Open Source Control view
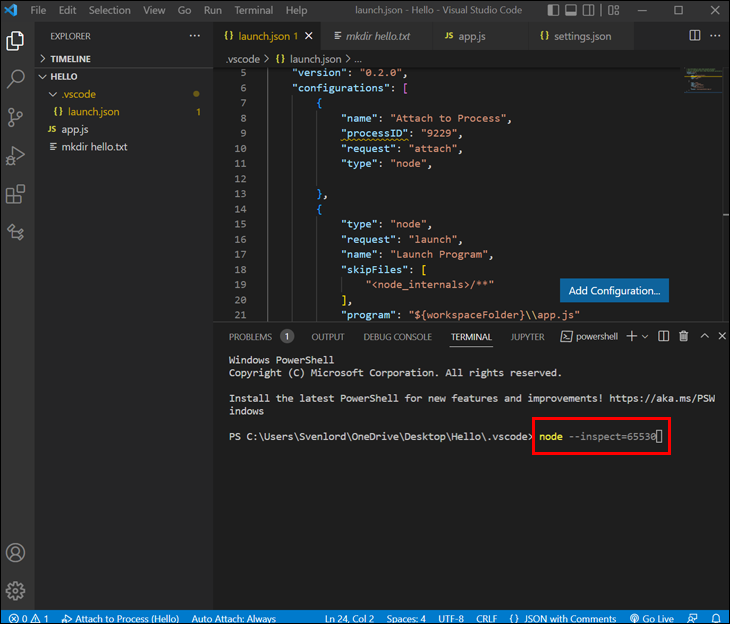The width and height of the screenshot is (730, 624). (x=16, y=117)
